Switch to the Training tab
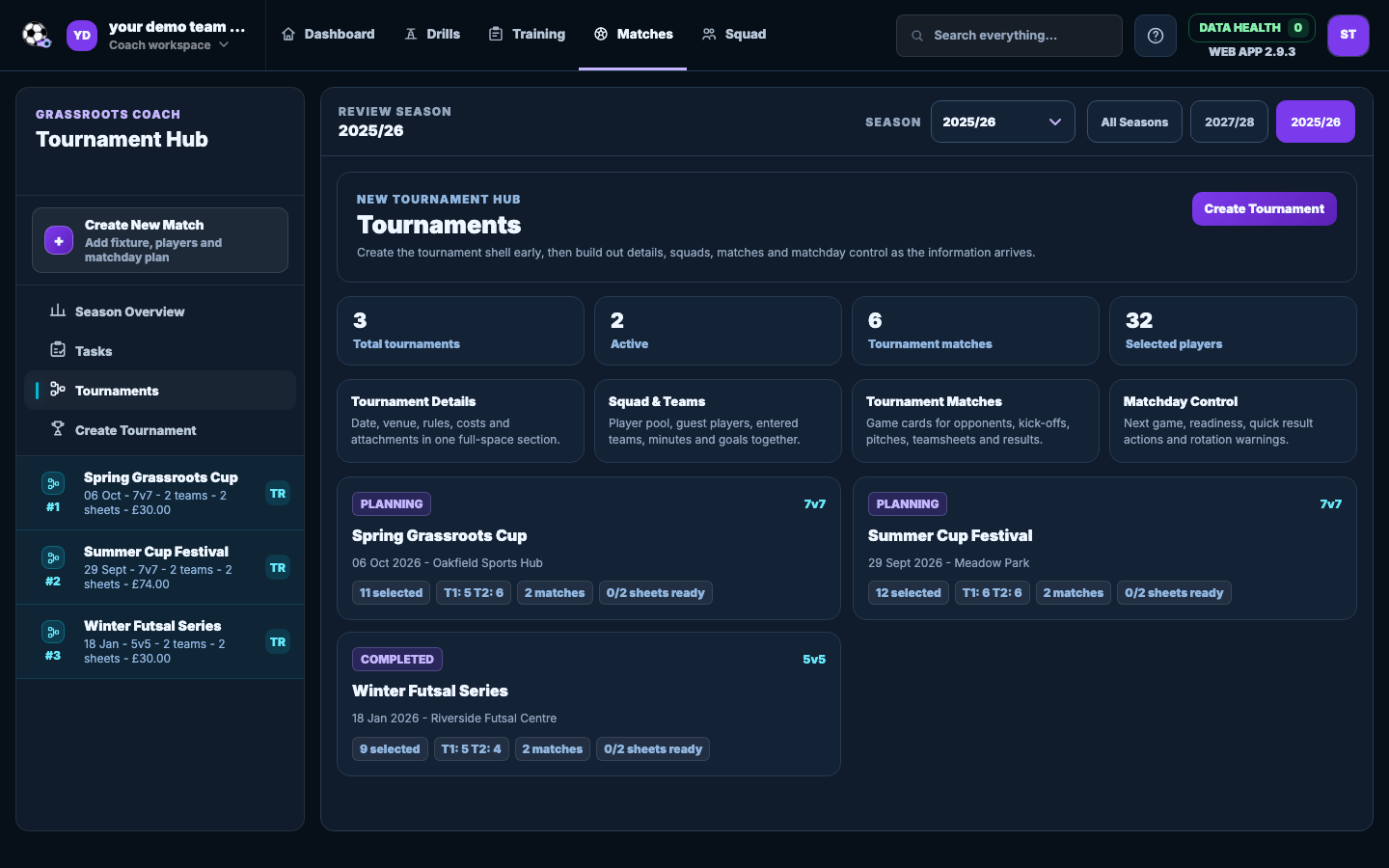1389x868 pixels. pyautogui.click(x=527, y=35)
